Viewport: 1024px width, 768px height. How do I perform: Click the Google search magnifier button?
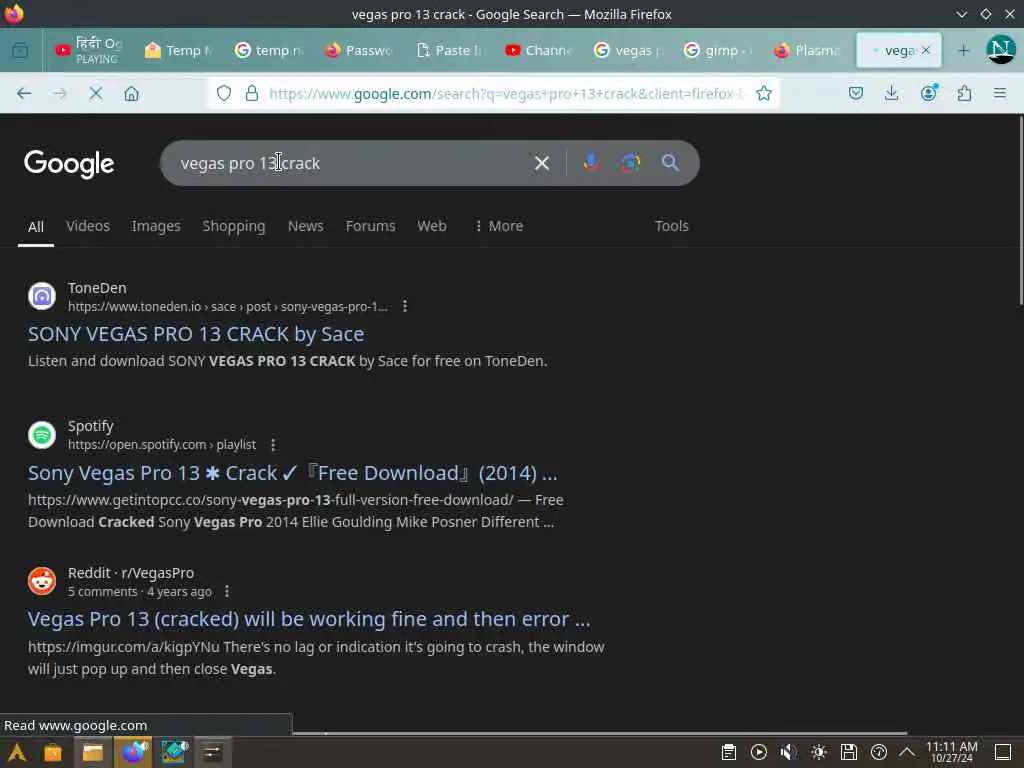coord(670,163)
